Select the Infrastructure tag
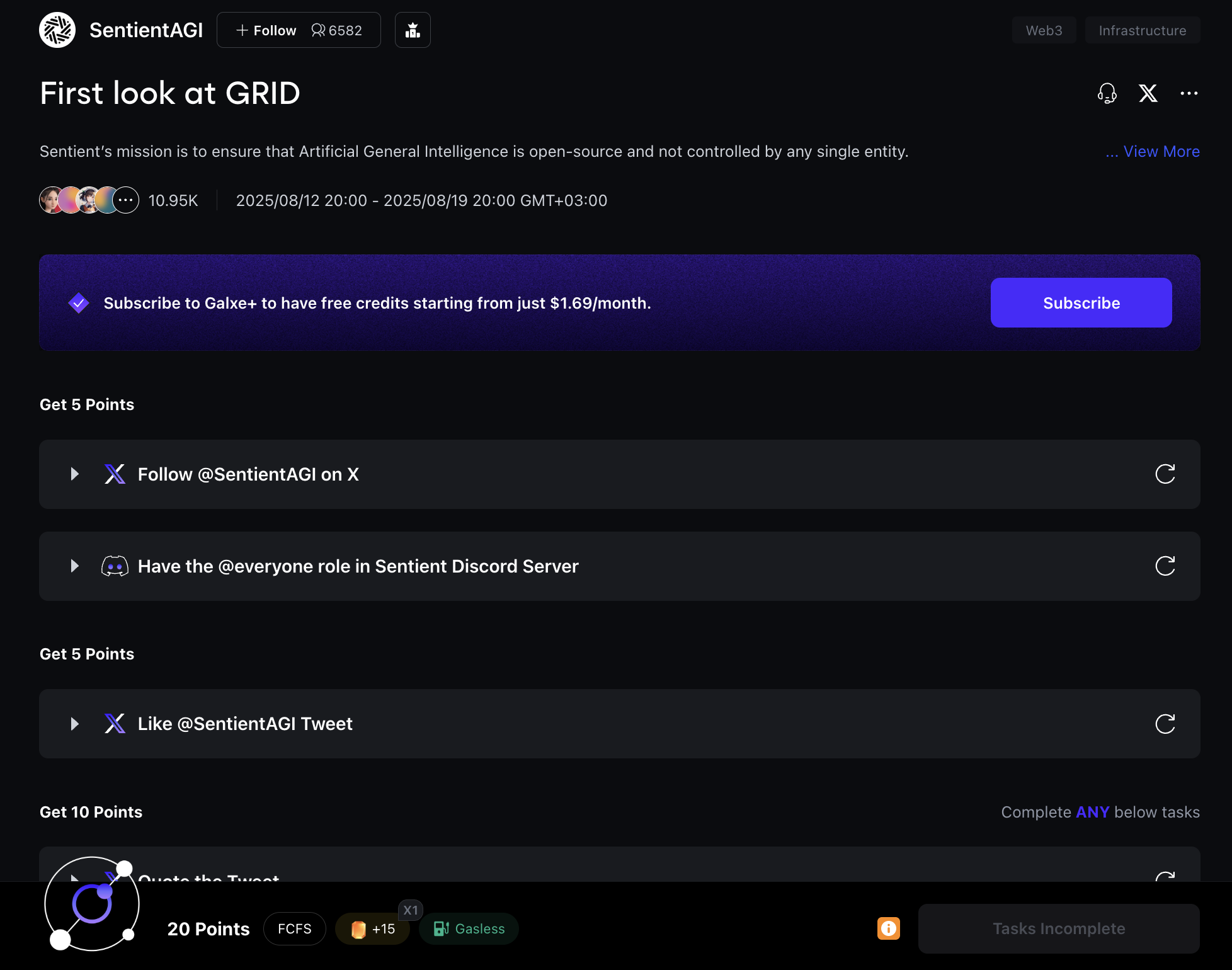 [x=1142, y=30]
